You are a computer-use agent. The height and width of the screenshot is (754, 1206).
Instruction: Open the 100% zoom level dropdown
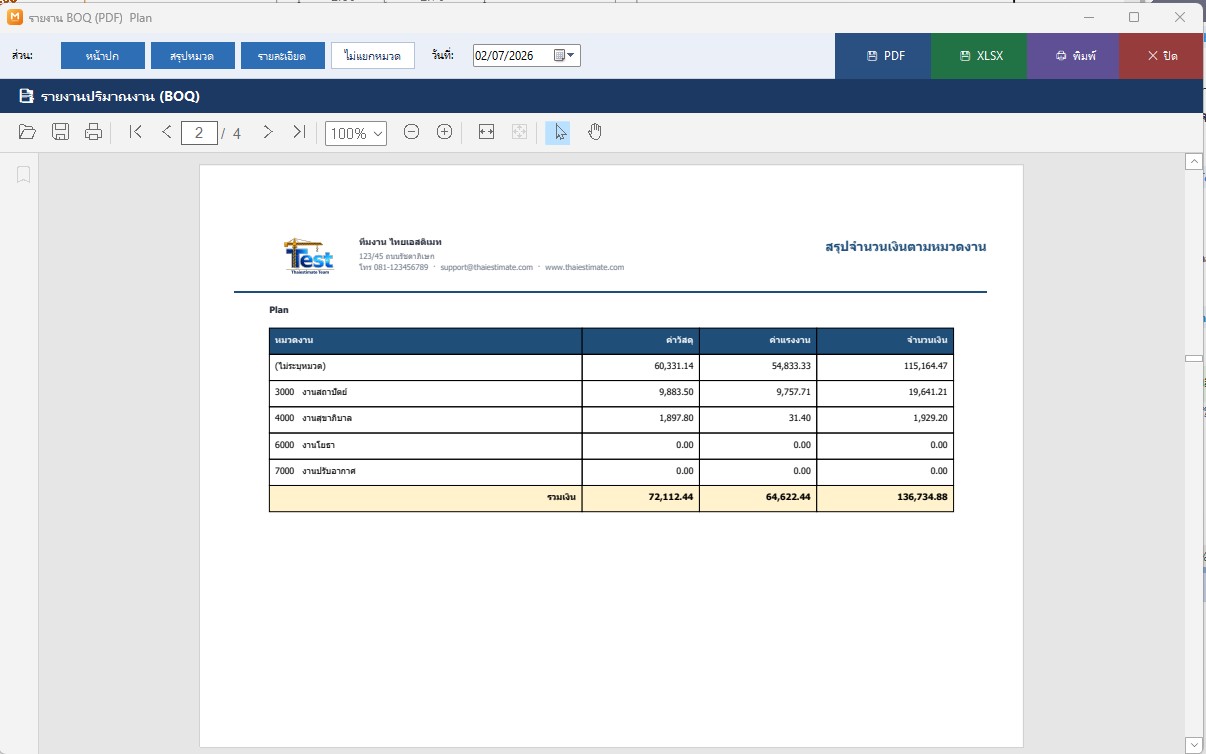tap(356, 133)
